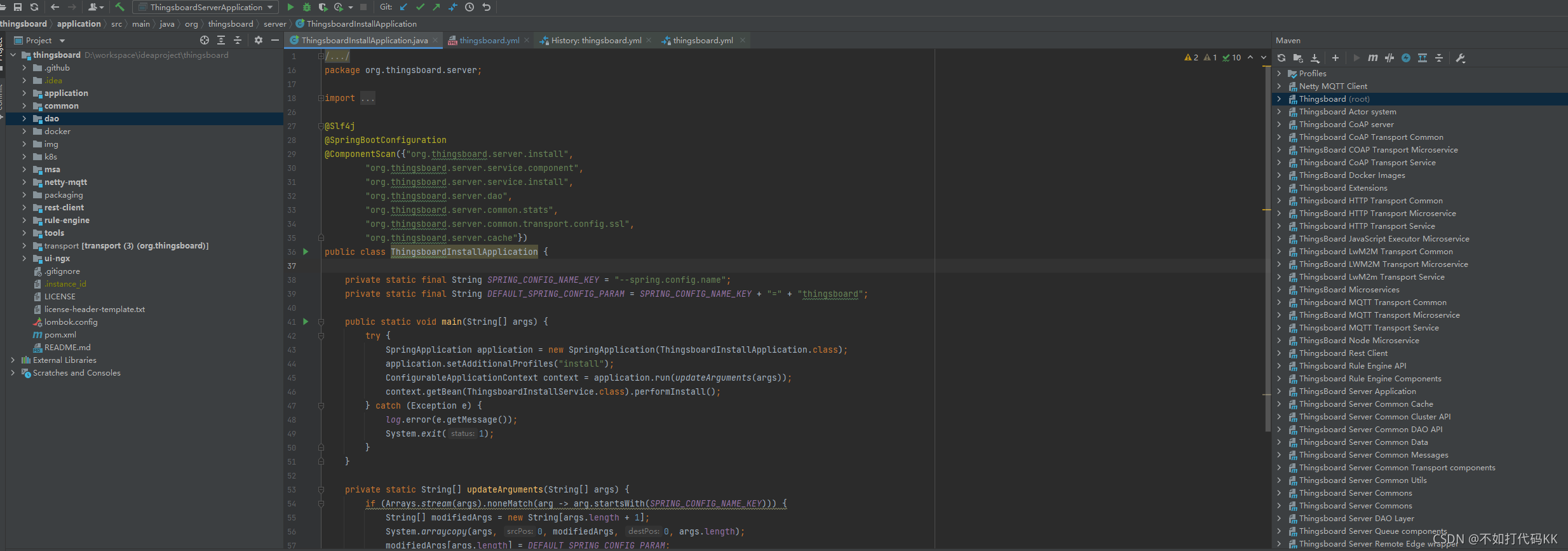Show Maven dependencies diagram icon
Screen dimensions: 1568x551
click(1423, 58)
